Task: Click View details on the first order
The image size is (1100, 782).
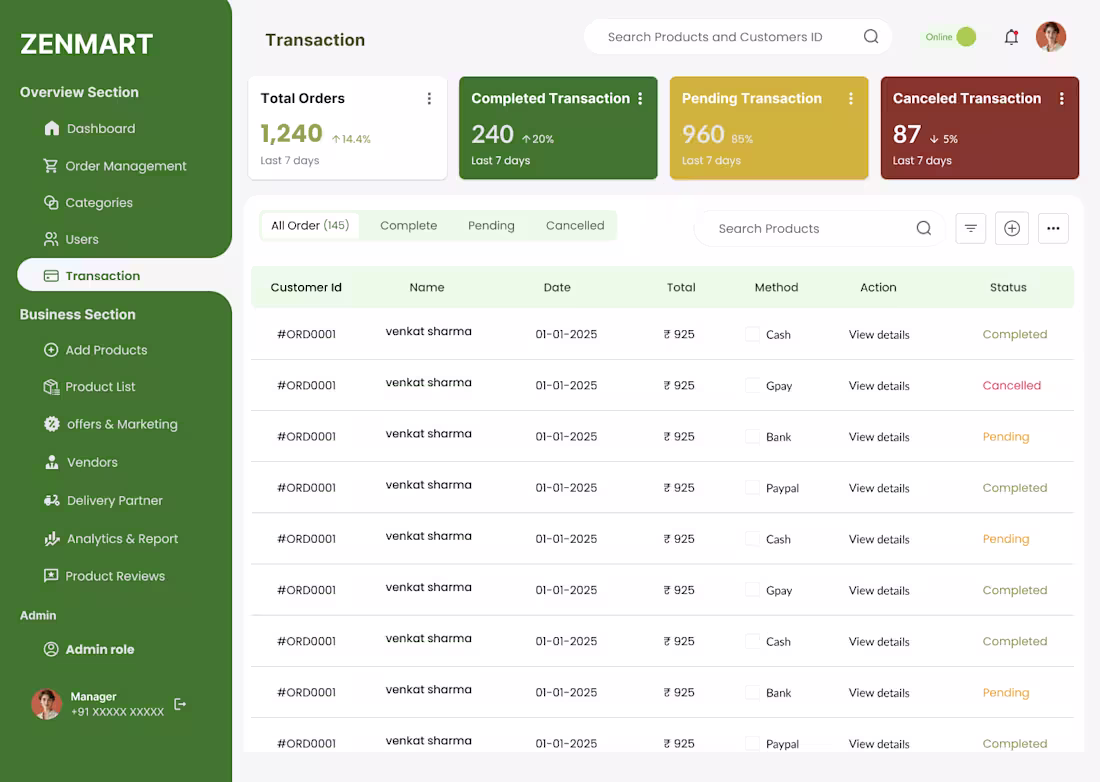Action: click(x=878, y=334)
